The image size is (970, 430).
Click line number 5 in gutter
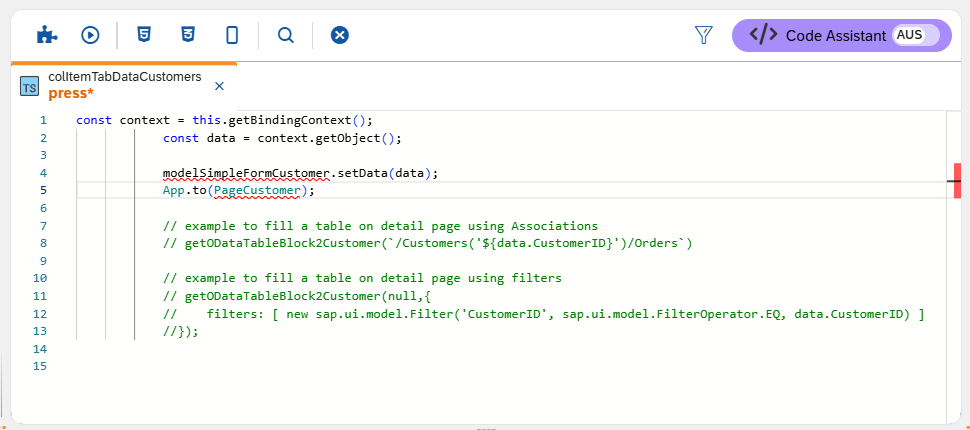(43, 191)
